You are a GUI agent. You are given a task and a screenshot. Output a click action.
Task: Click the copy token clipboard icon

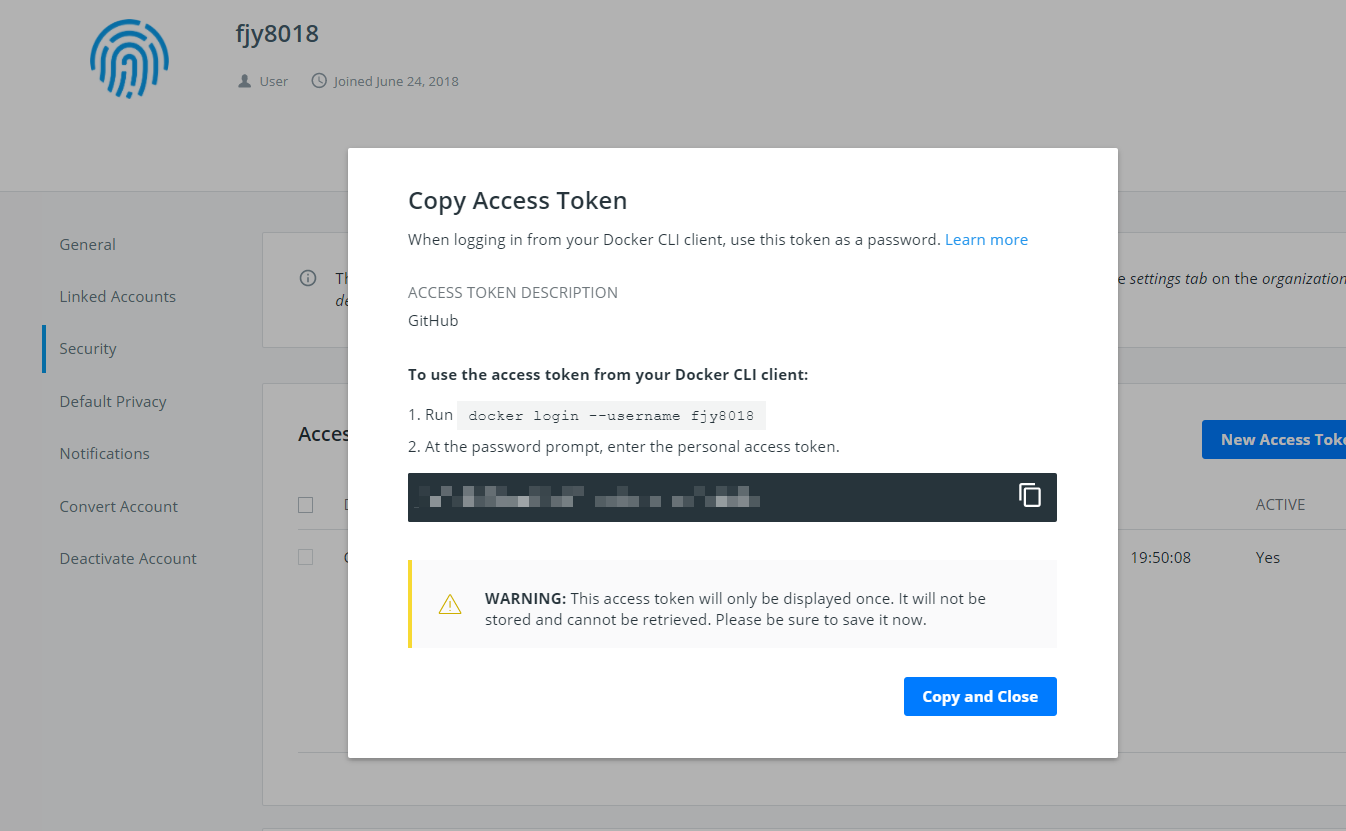click(1030, 495)
